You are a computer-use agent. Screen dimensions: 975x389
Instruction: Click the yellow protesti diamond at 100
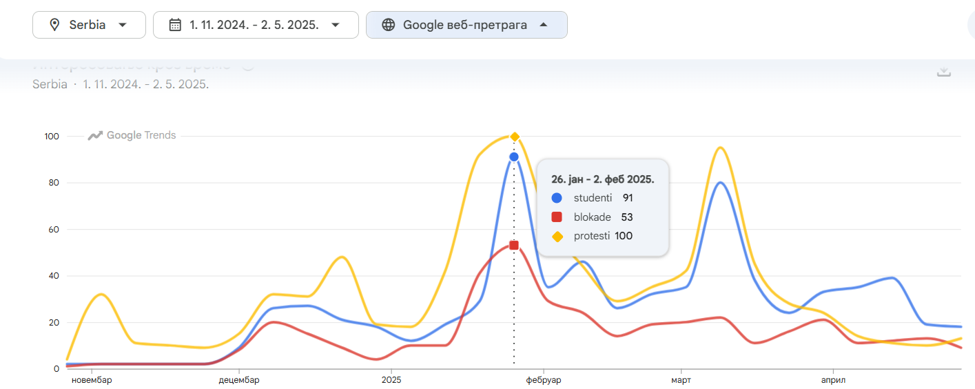[x=514, y=137]
